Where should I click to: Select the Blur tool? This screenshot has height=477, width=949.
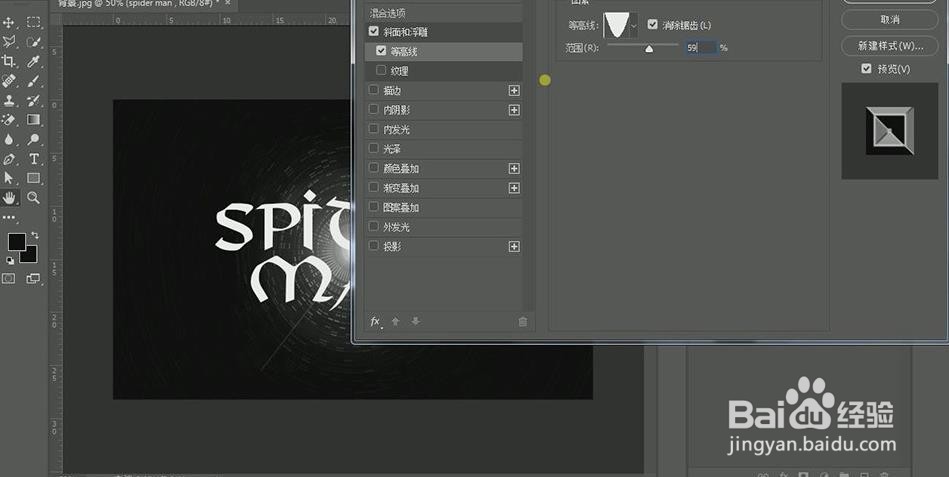9,139
